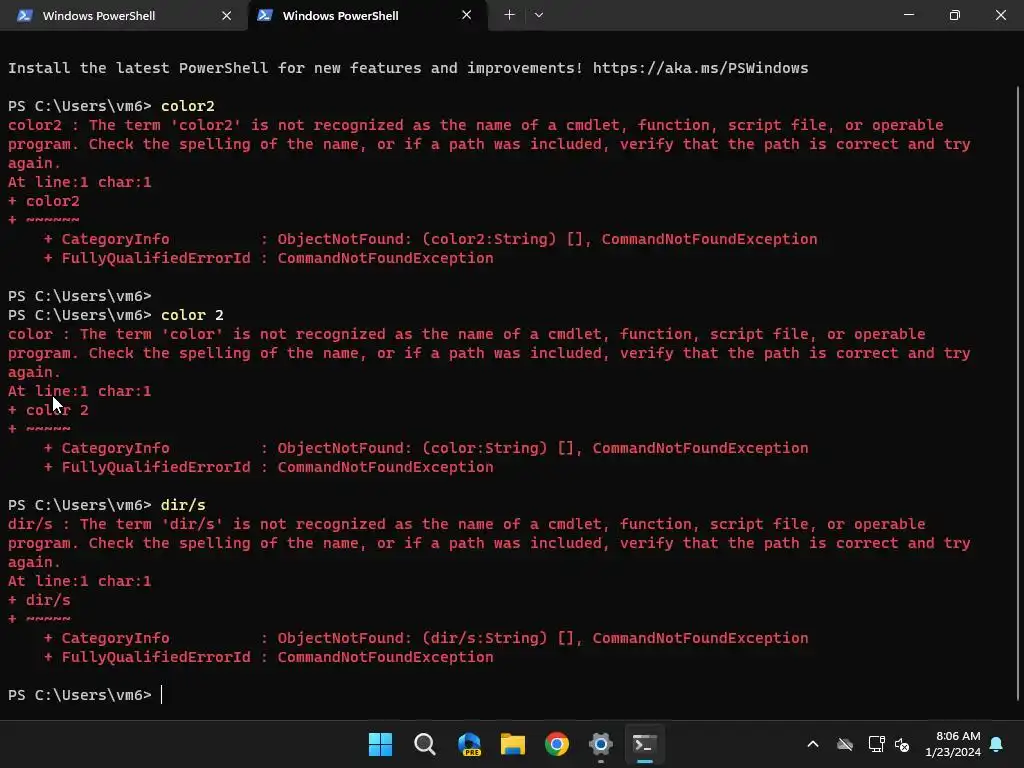Screen dimensions: 1024x768
Task: Click the PowerShell icon on the active tab
Action: [264, 15]
